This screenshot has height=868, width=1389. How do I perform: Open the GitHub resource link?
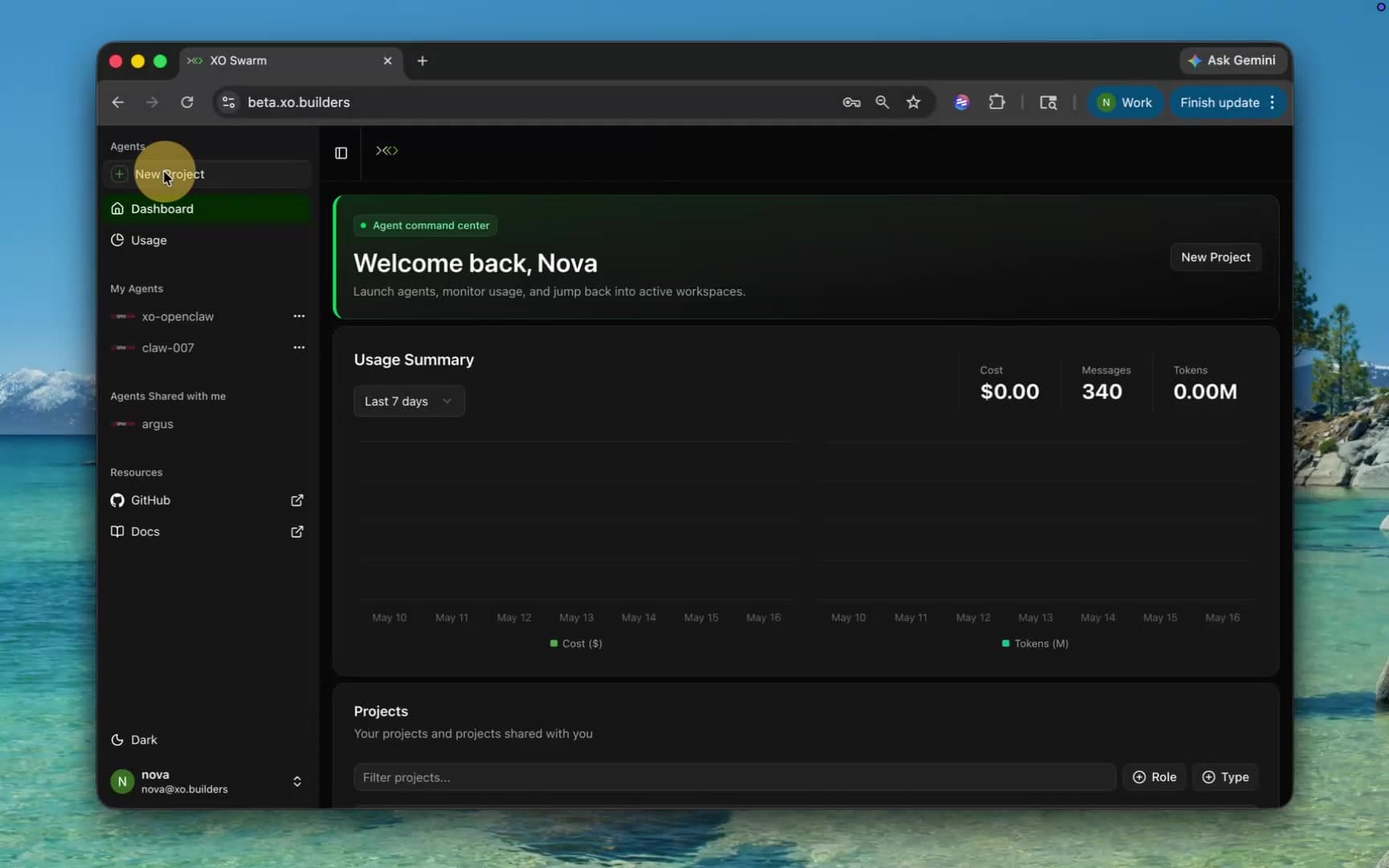tap(150, 501)
